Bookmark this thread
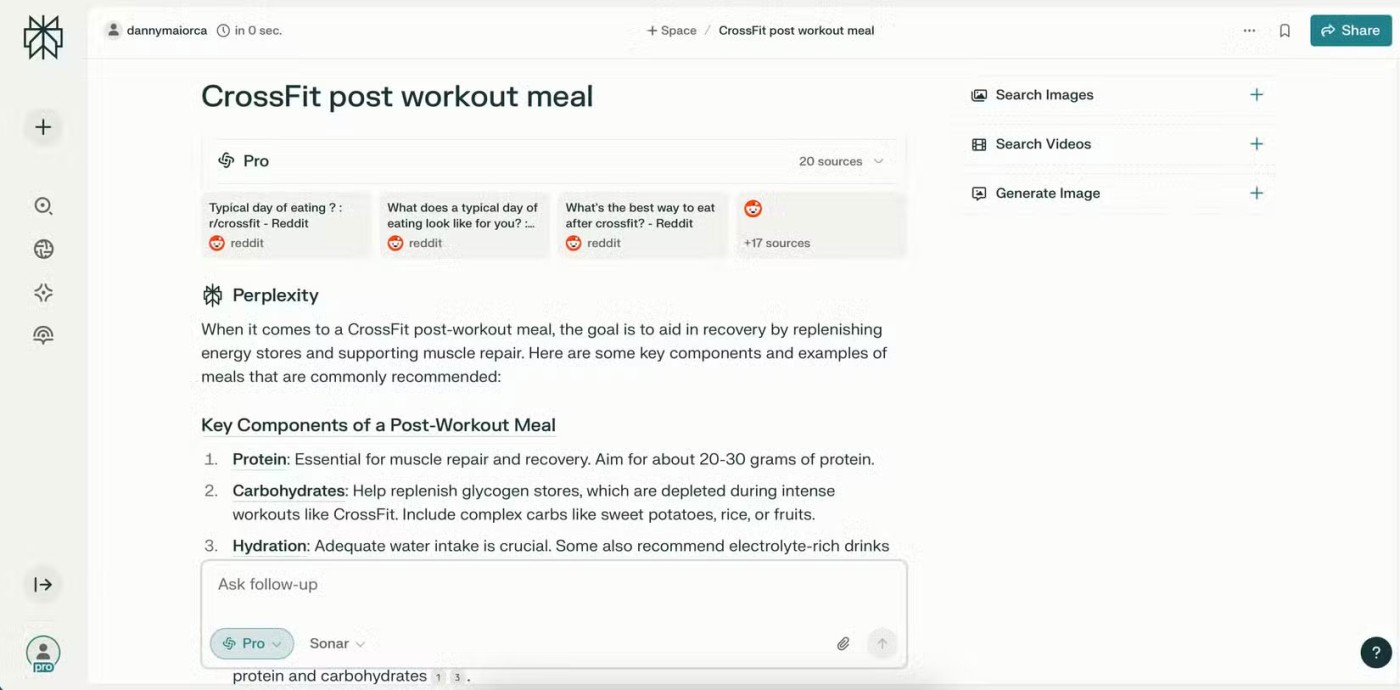 (x=1285, y=31)
